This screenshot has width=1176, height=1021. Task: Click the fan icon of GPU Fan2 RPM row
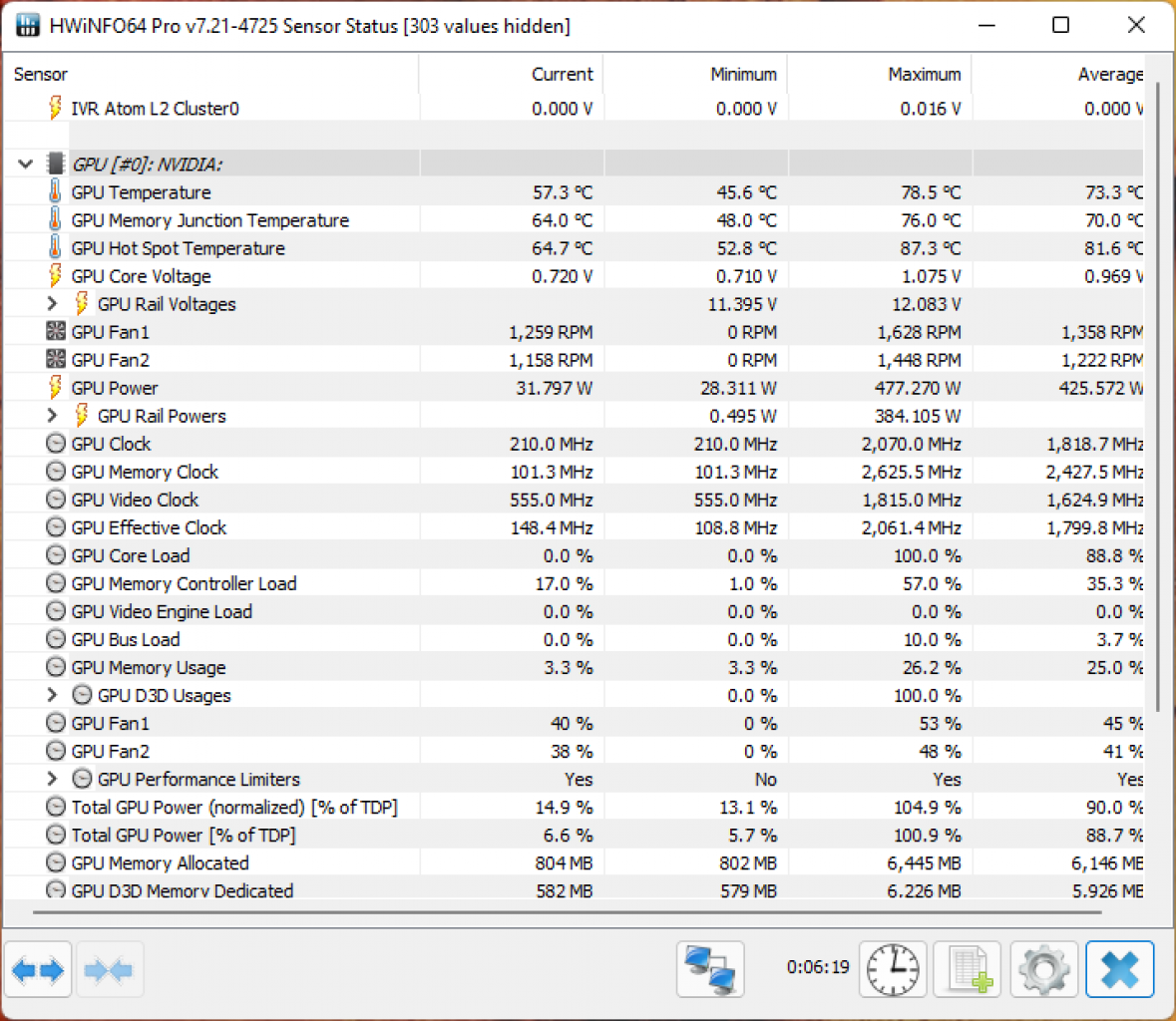point(56,359)
